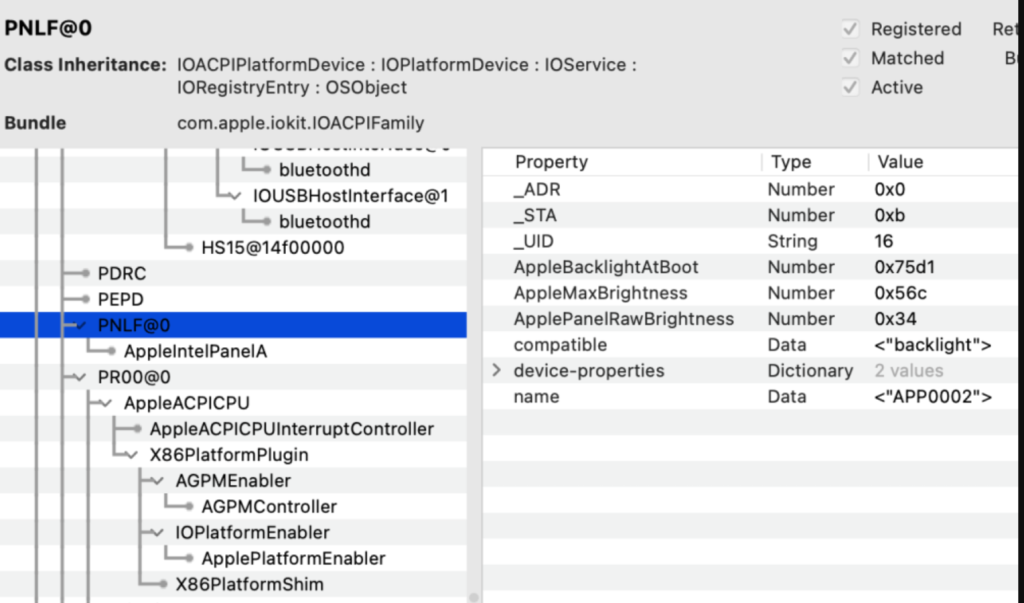
Task: Click the Value column header
Action: point(900,162)
